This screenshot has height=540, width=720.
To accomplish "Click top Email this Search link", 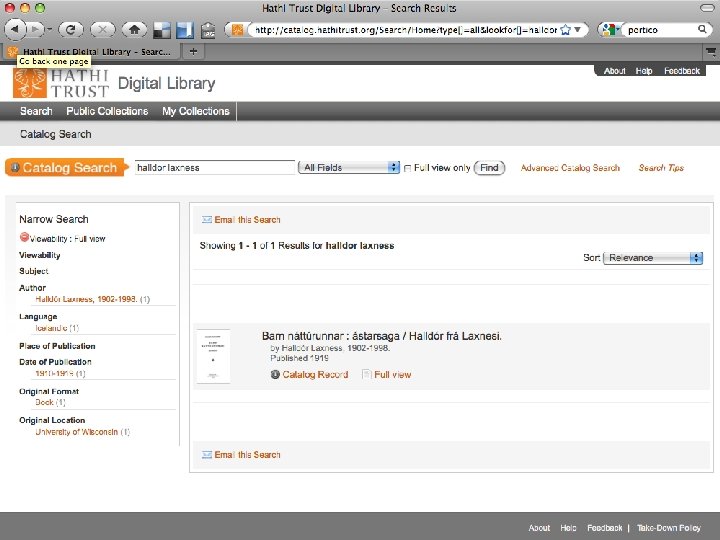I will point(247,219).
